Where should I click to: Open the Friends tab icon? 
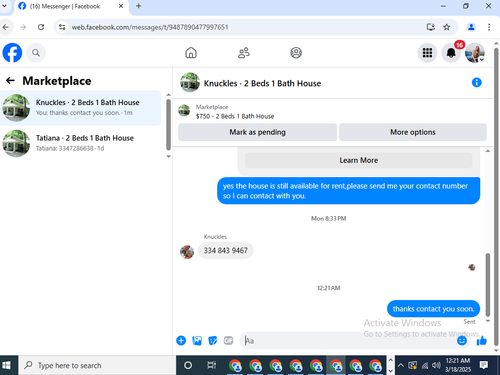click(x=244, y=53)
